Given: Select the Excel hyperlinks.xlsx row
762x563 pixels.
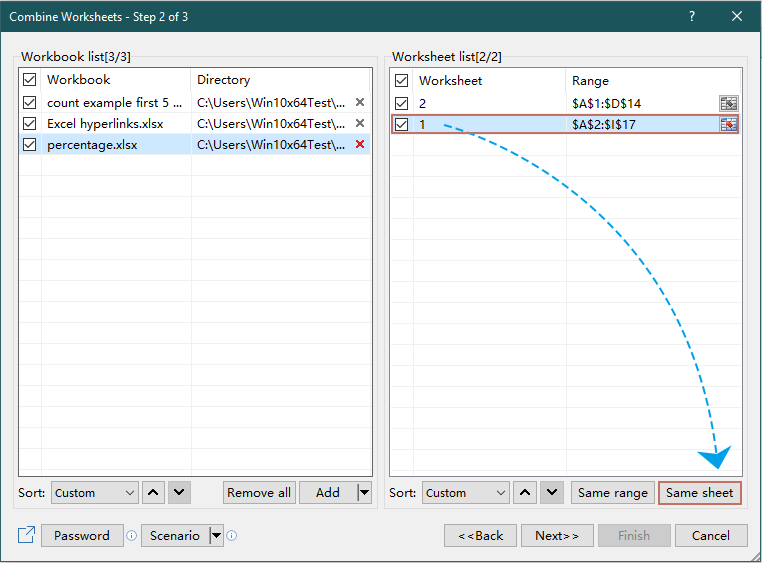Looking at the screenshot, I should click(x=105, y=124).
